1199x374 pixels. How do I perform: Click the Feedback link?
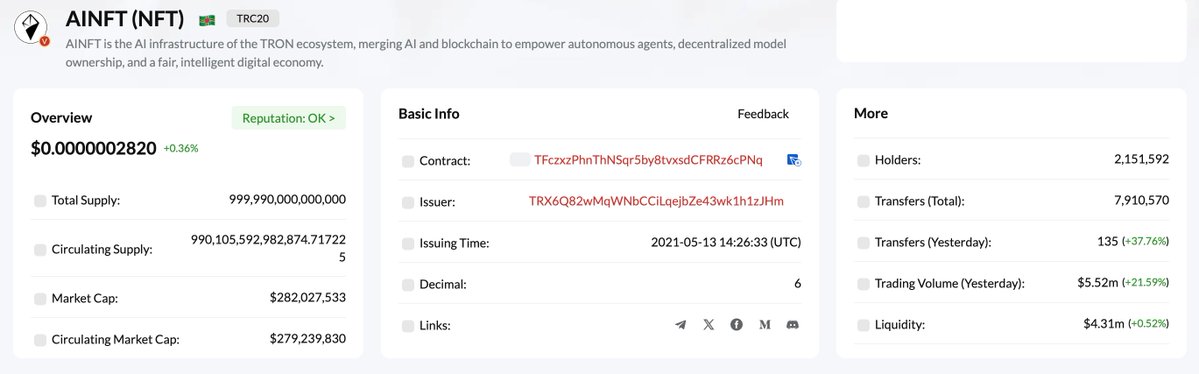point(762,114)
